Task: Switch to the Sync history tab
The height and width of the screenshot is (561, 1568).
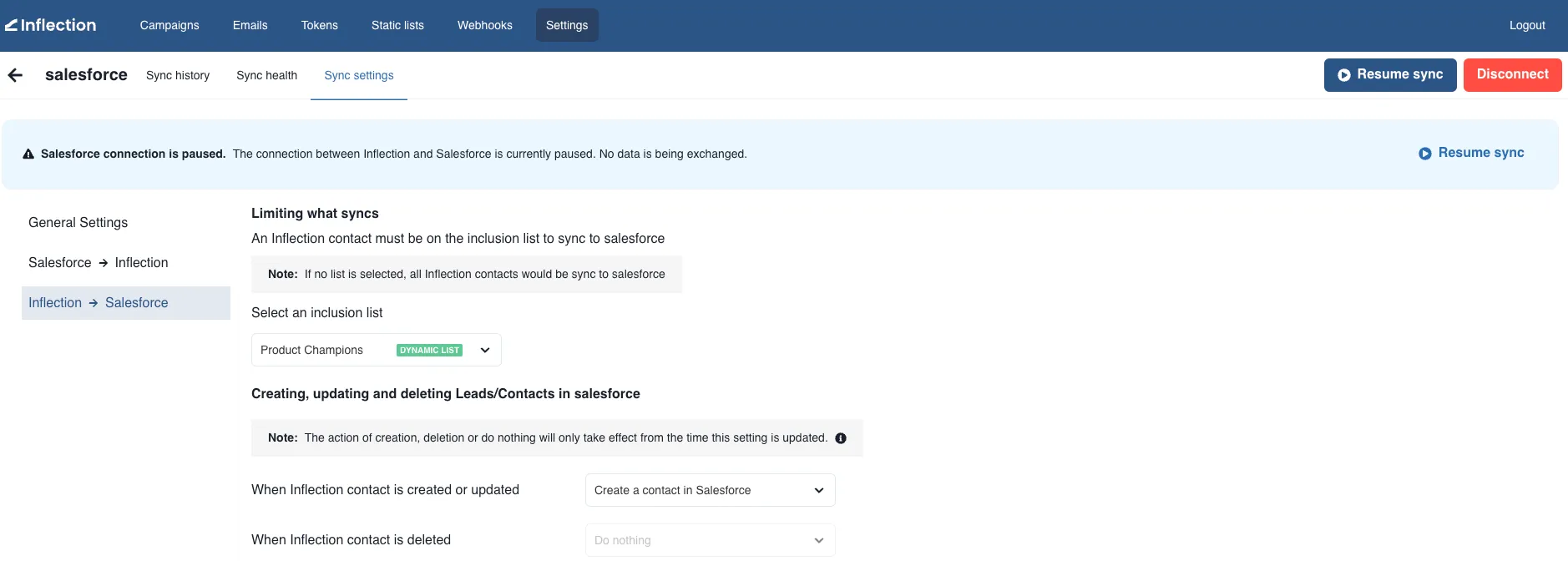Action: (x=178, y=75)
